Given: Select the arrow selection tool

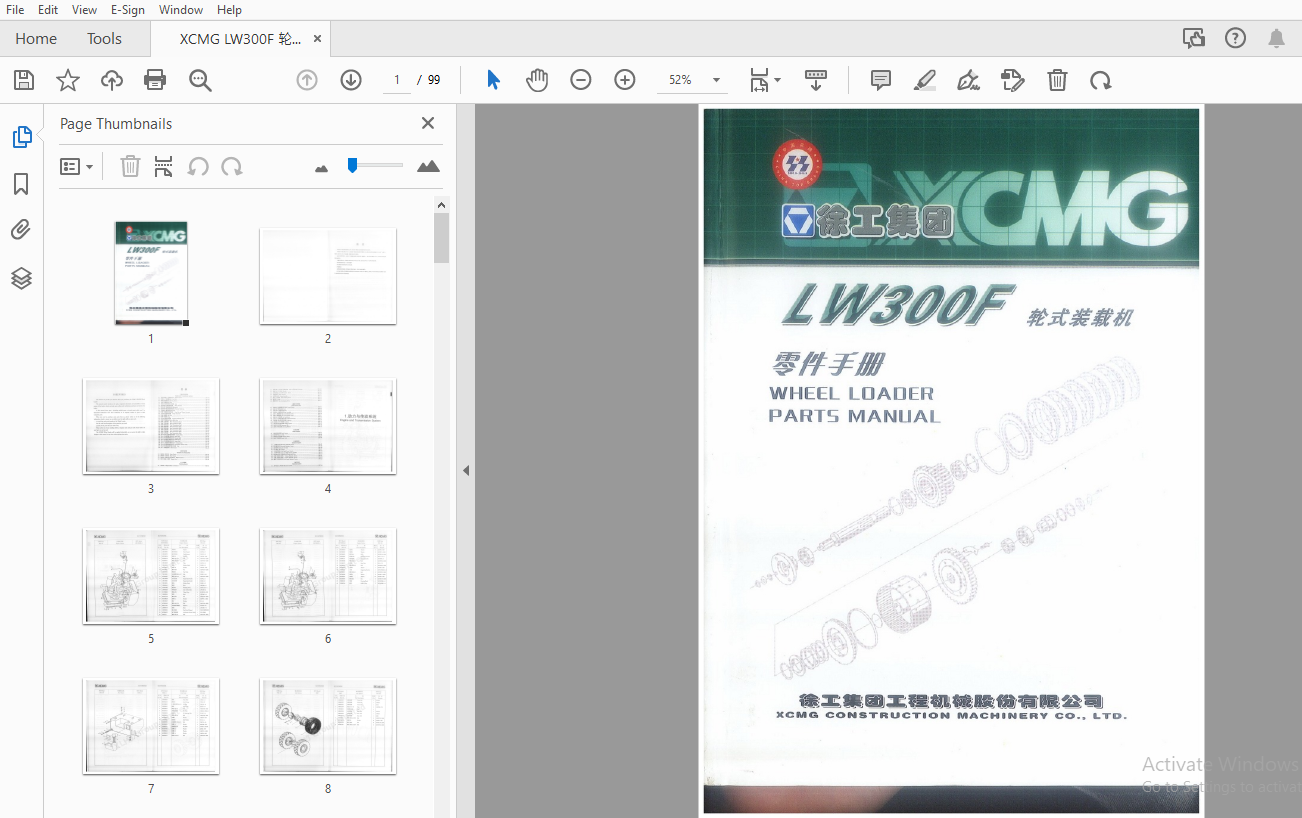Looking at the screenshot, I should click(493, 80).
